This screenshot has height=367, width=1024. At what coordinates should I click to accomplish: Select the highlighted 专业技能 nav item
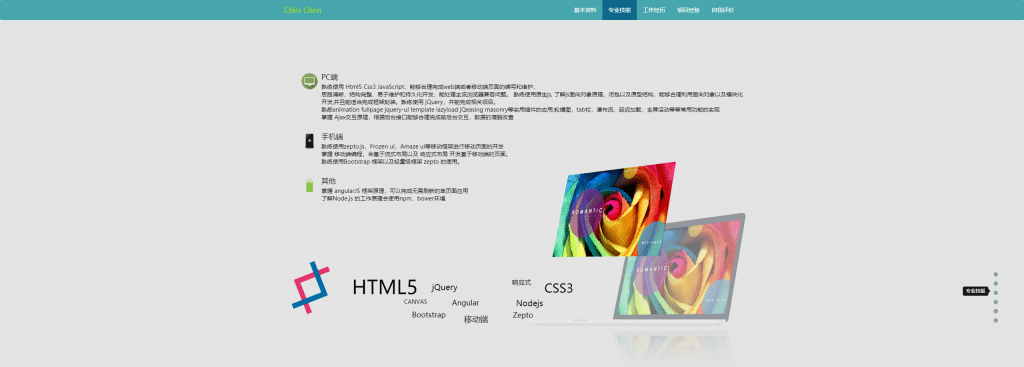coord(619,10)
